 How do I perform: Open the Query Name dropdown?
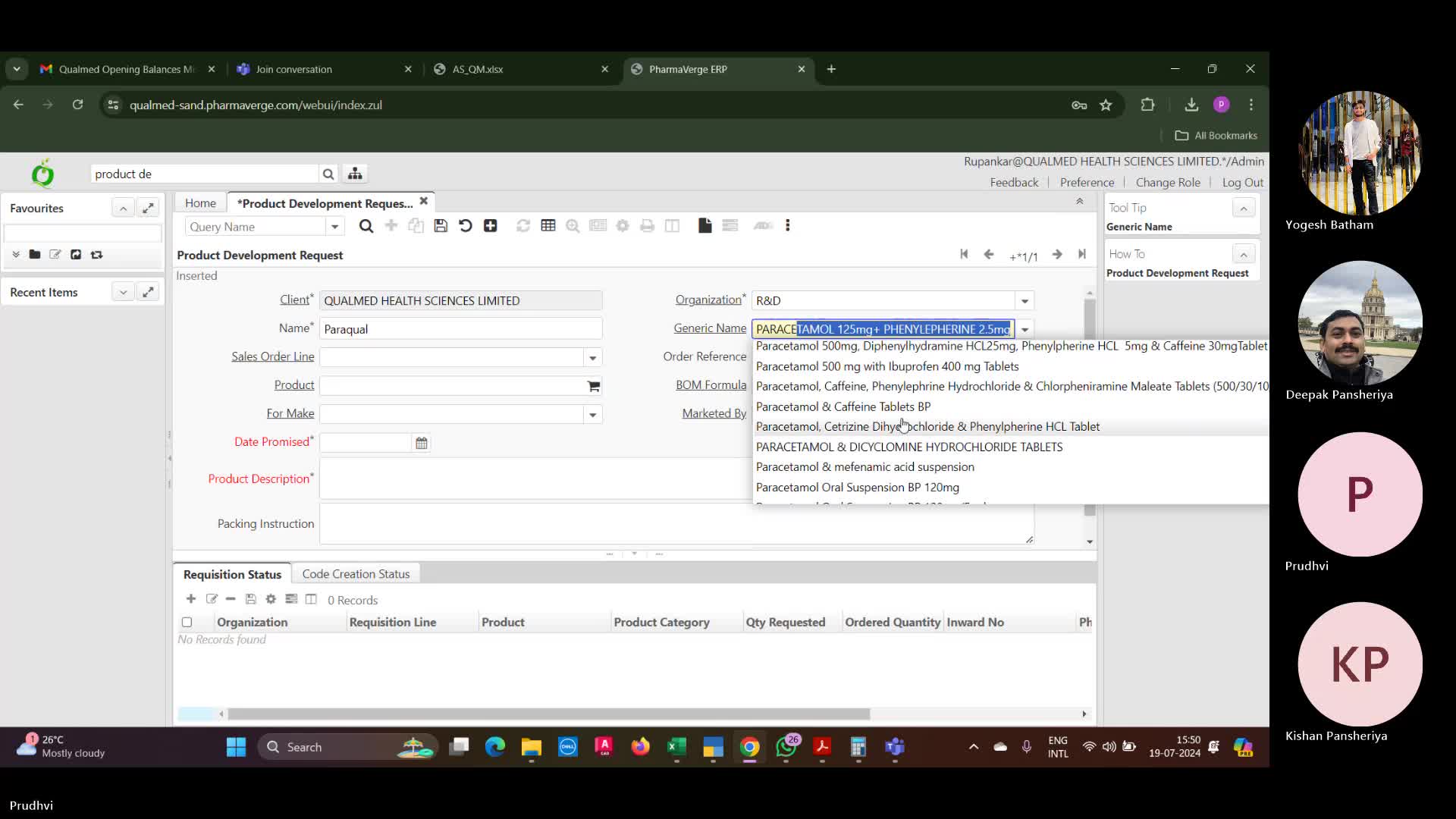[x=334, y=227]
